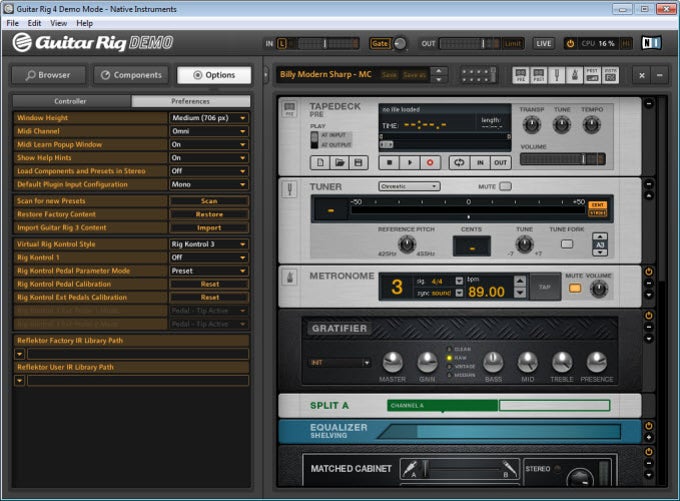Click the Tapedeck module cassette icon
The height and width of the screenshot is (501, 680).
(x=289, y=108)
